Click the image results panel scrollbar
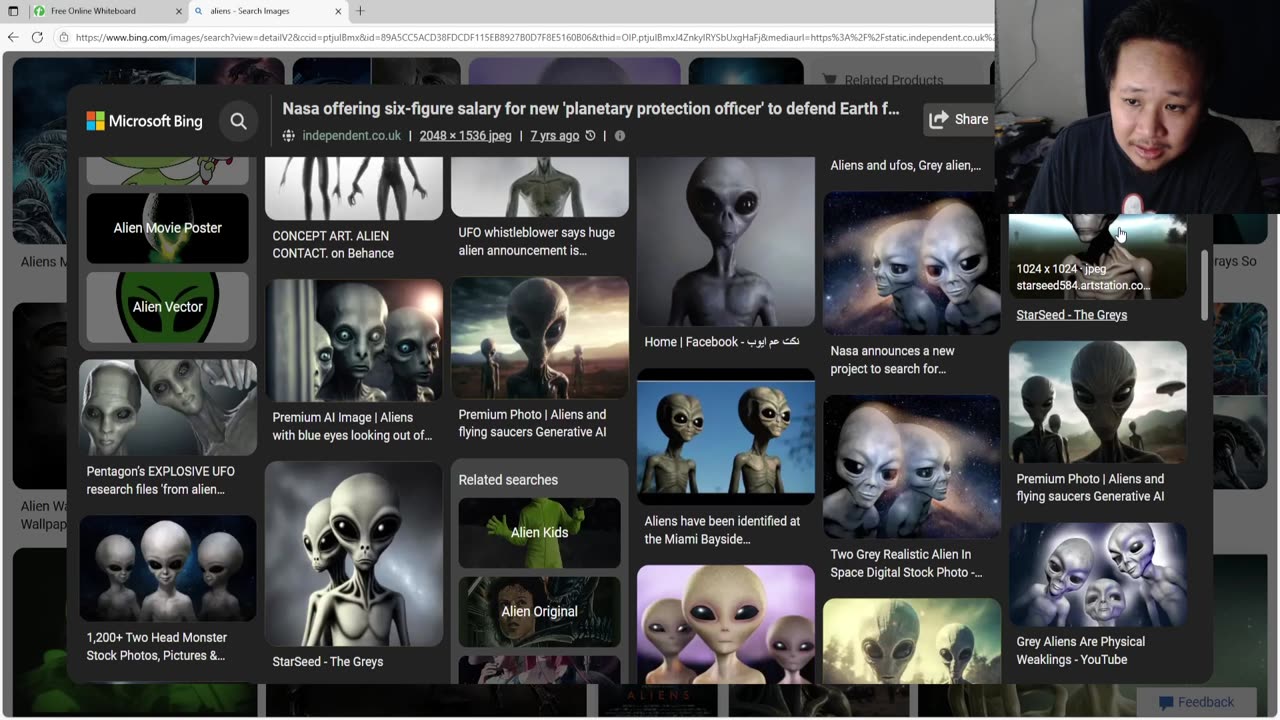The width and height of the screenshot is (1280, 720). (x=1204, y=285)
